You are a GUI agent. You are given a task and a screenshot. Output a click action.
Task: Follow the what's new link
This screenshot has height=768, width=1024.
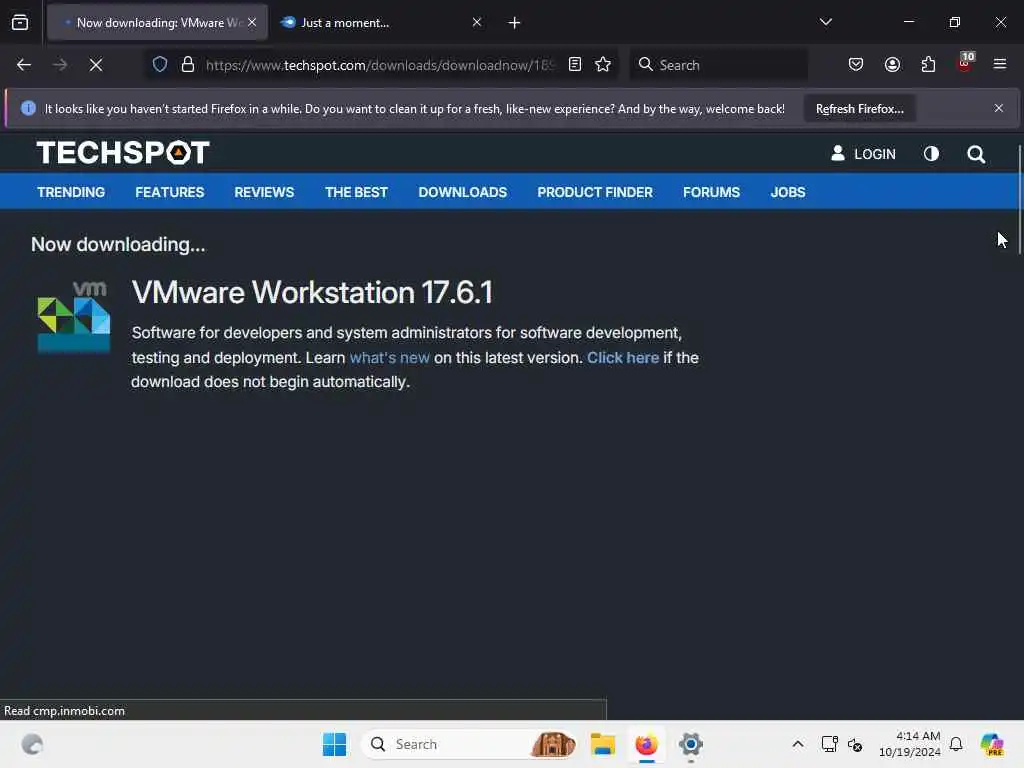click(390, 358)
